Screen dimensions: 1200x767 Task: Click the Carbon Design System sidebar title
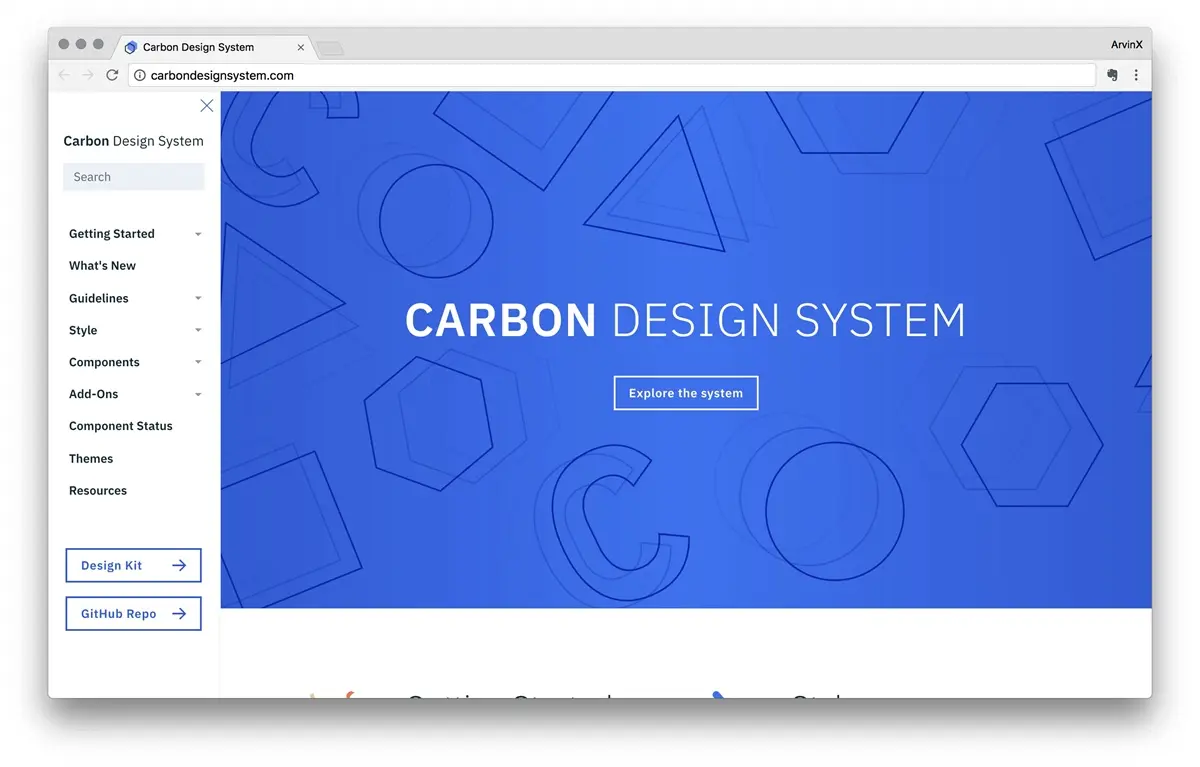(x=133, y=141)
